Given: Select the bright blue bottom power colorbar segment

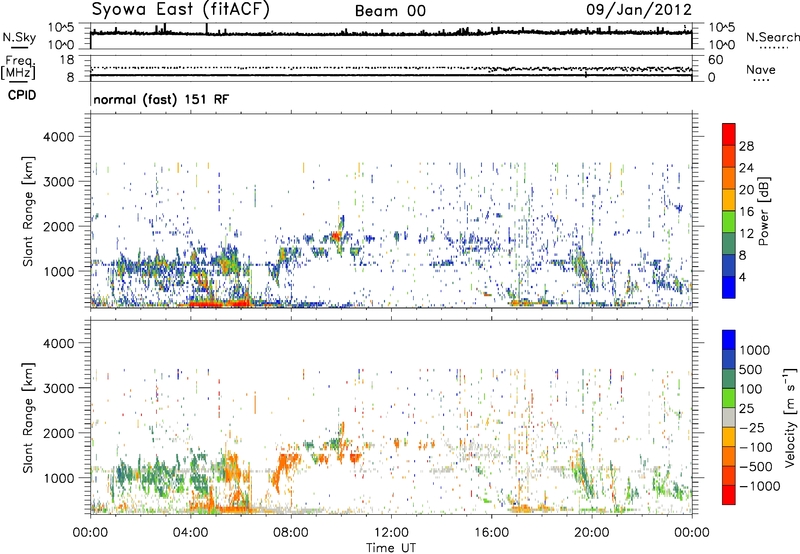Looking at the screenshot, I should [x=729, y=287].
